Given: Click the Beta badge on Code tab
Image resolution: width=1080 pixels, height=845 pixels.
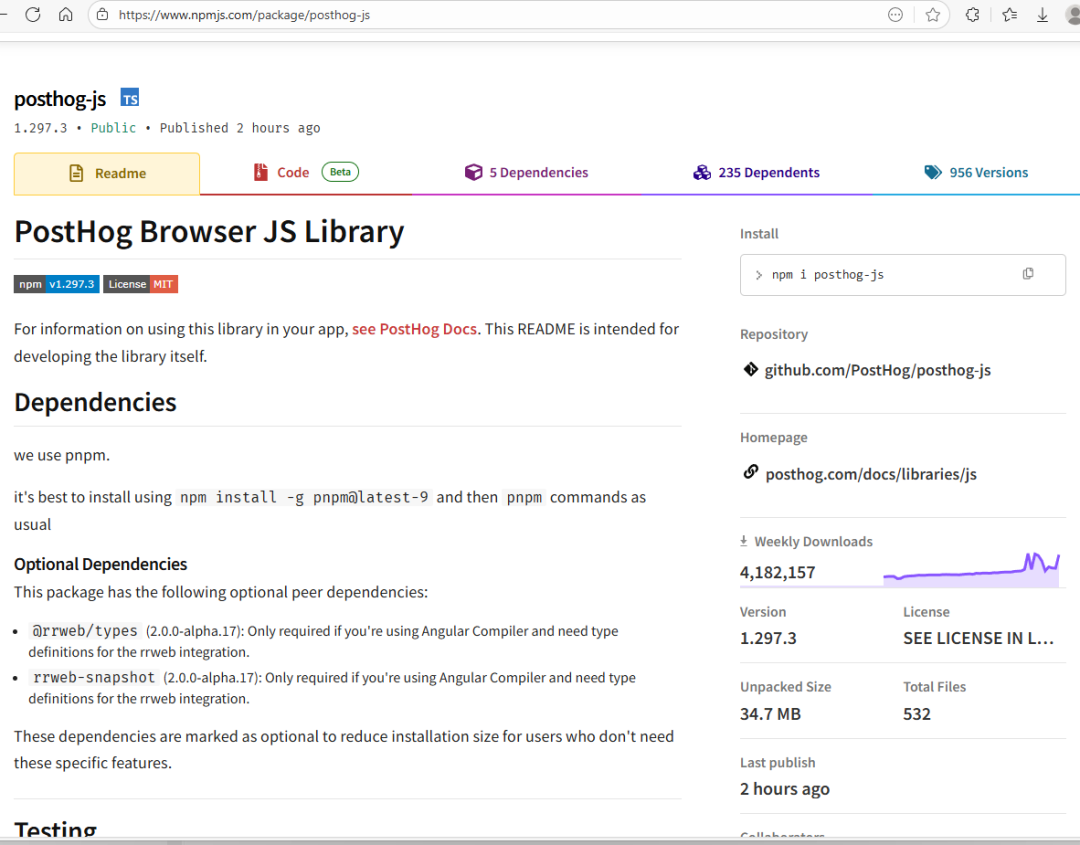Looking at the screenshot, I should click(x=340, y=171).
